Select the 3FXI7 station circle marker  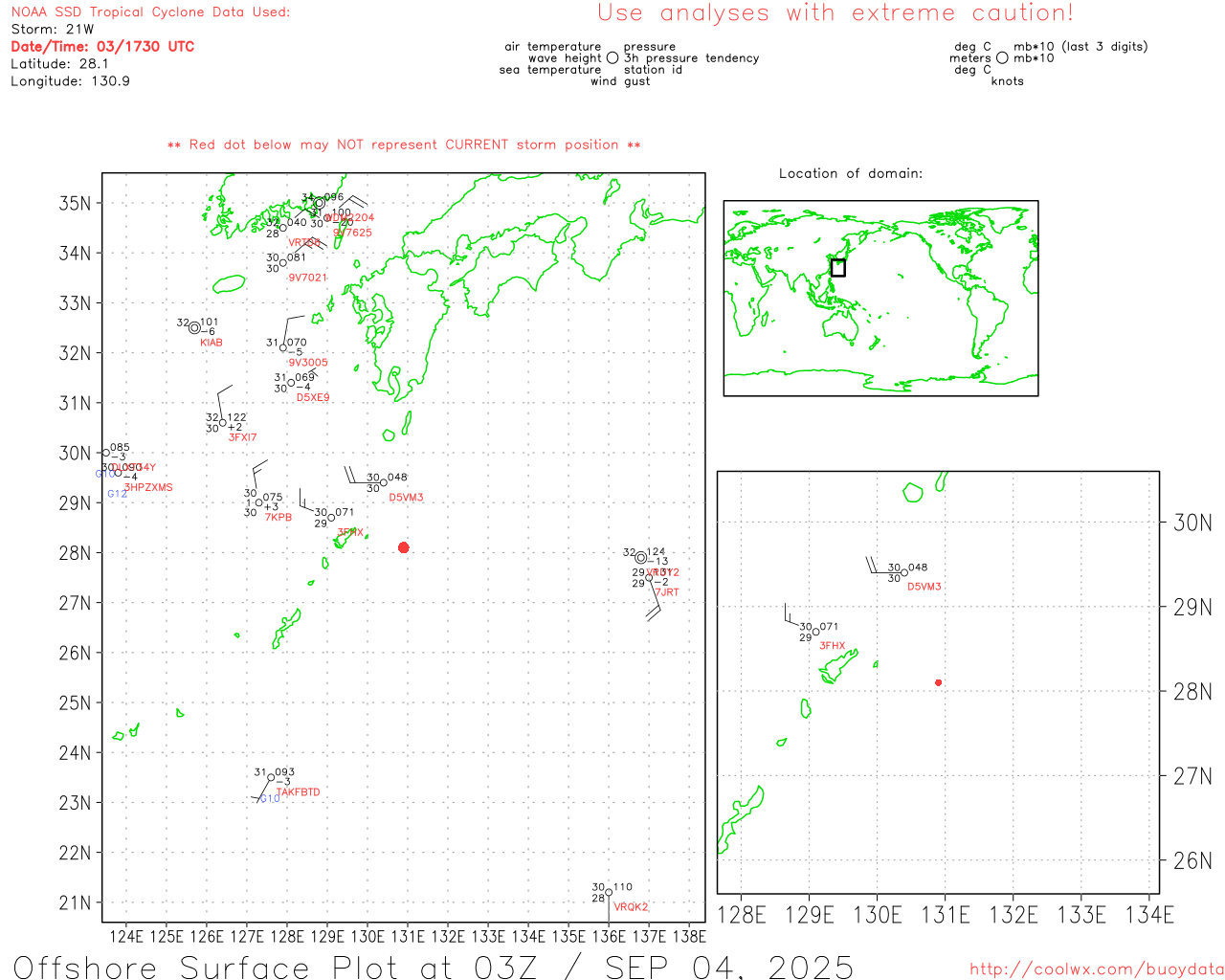[x=223, y=422]
